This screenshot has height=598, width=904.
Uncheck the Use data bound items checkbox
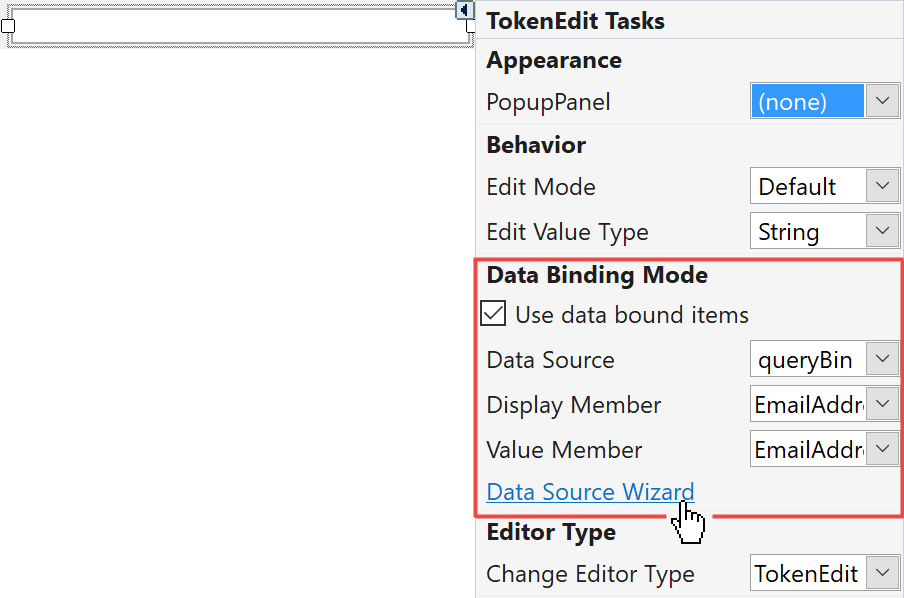[493, 314]
